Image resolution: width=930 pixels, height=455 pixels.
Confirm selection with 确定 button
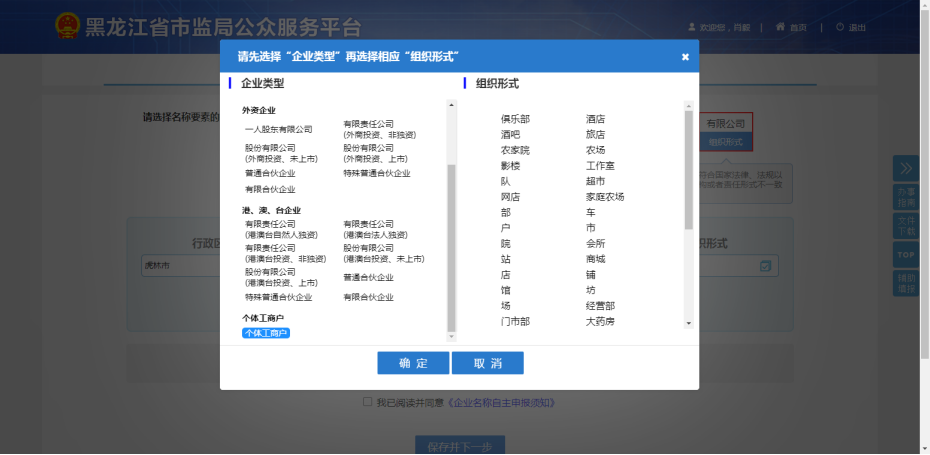point(413,363)
